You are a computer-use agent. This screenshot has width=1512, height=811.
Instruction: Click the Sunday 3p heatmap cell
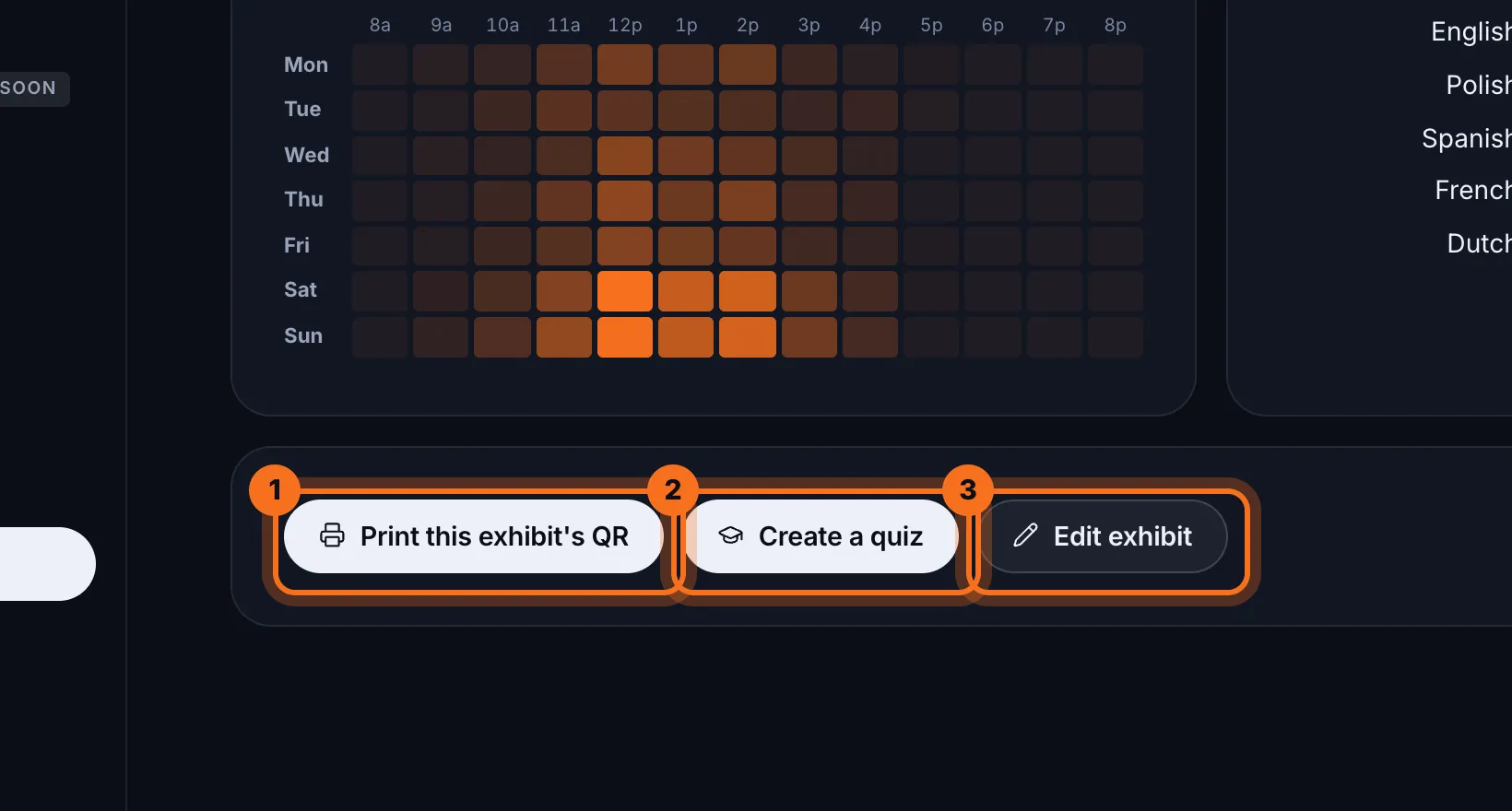pos(809,337)
